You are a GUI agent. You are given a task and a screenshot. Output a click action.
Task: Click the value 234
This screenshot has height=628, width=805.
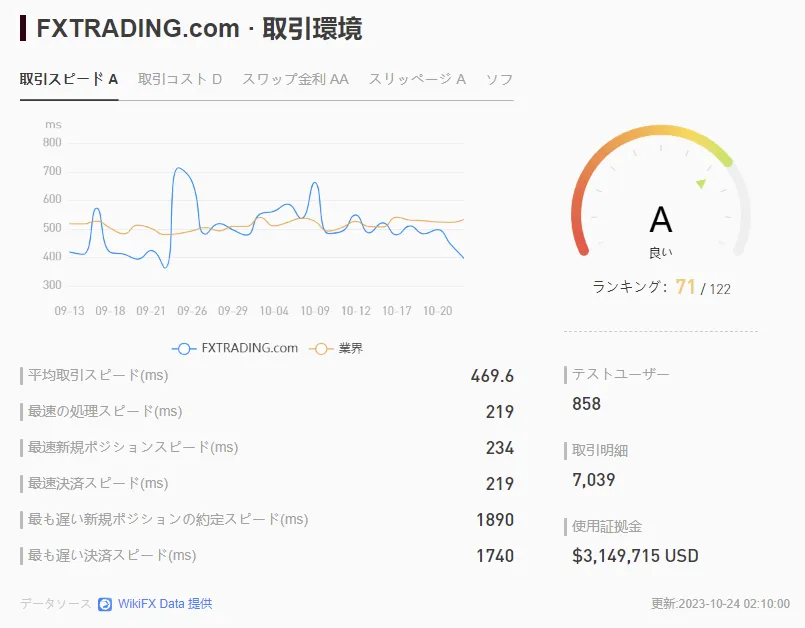click(x=500, y=448)
